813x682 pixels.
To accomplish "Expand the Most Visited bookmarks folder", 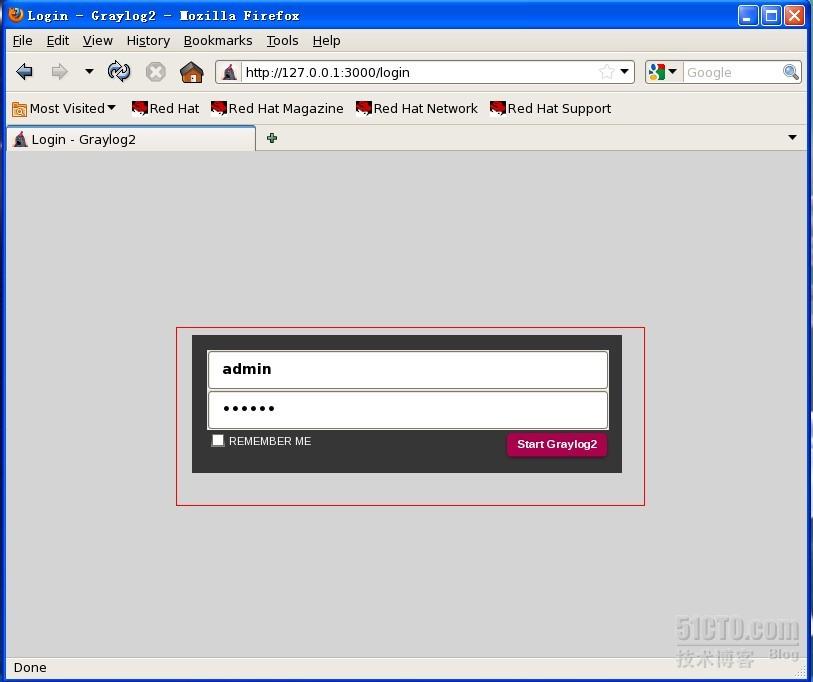I will click(63, 108).
